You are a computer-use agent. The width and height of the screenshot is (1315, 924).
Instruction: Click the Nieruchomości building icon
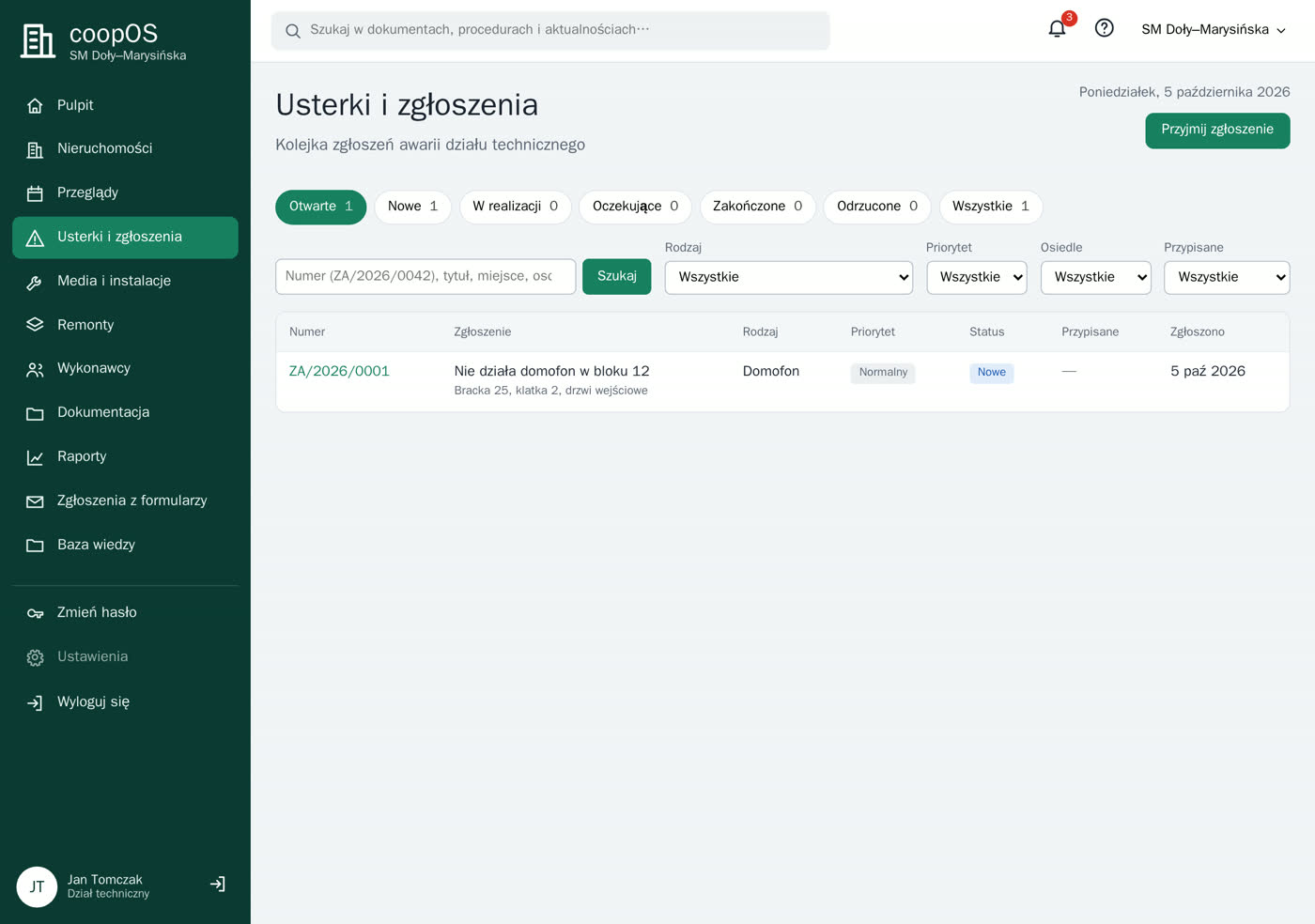click(35, 149)
